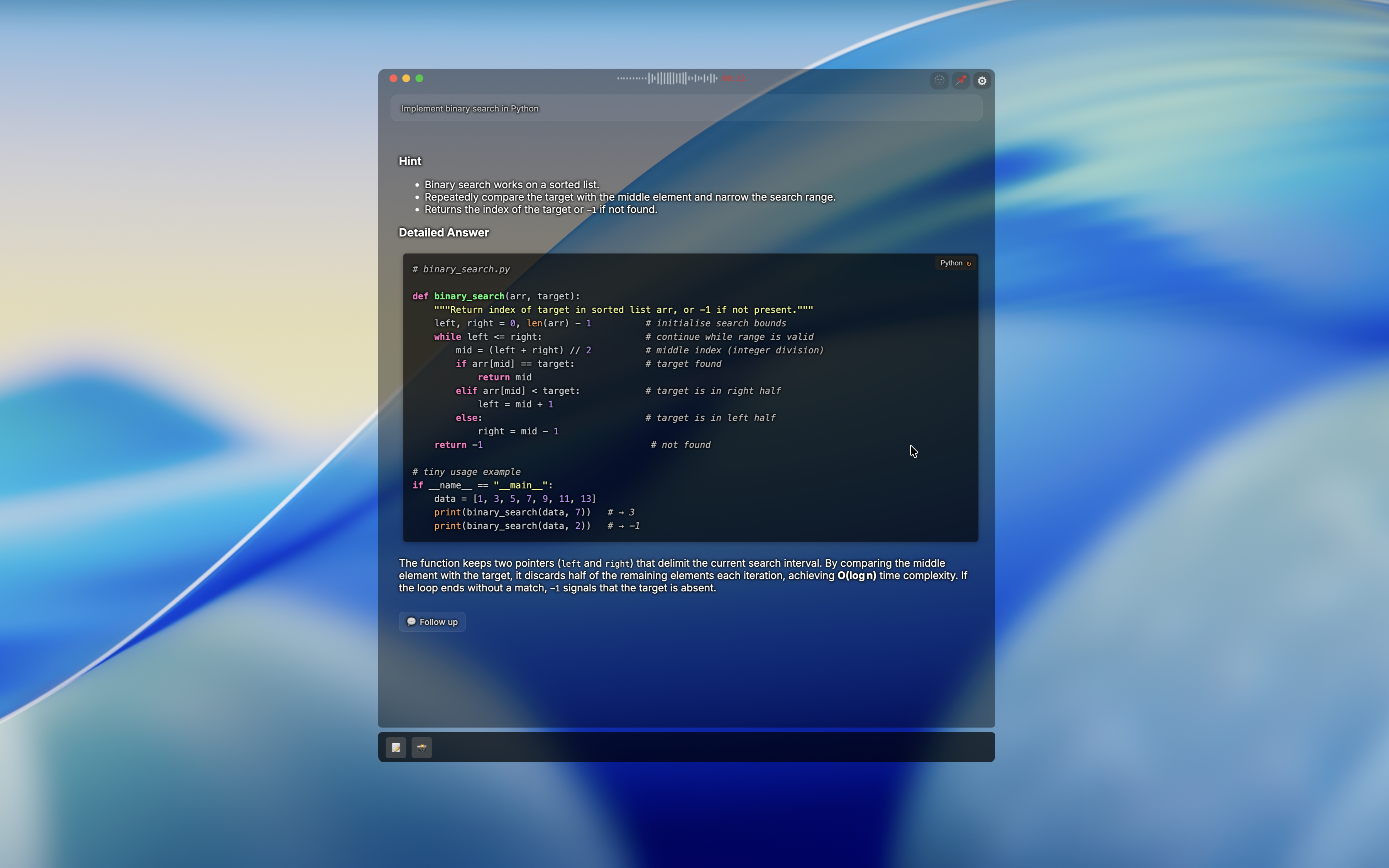This screenshot has height=868, width=1389.
Task: Minimize the window using the yellow button
Action: point(406,78)
